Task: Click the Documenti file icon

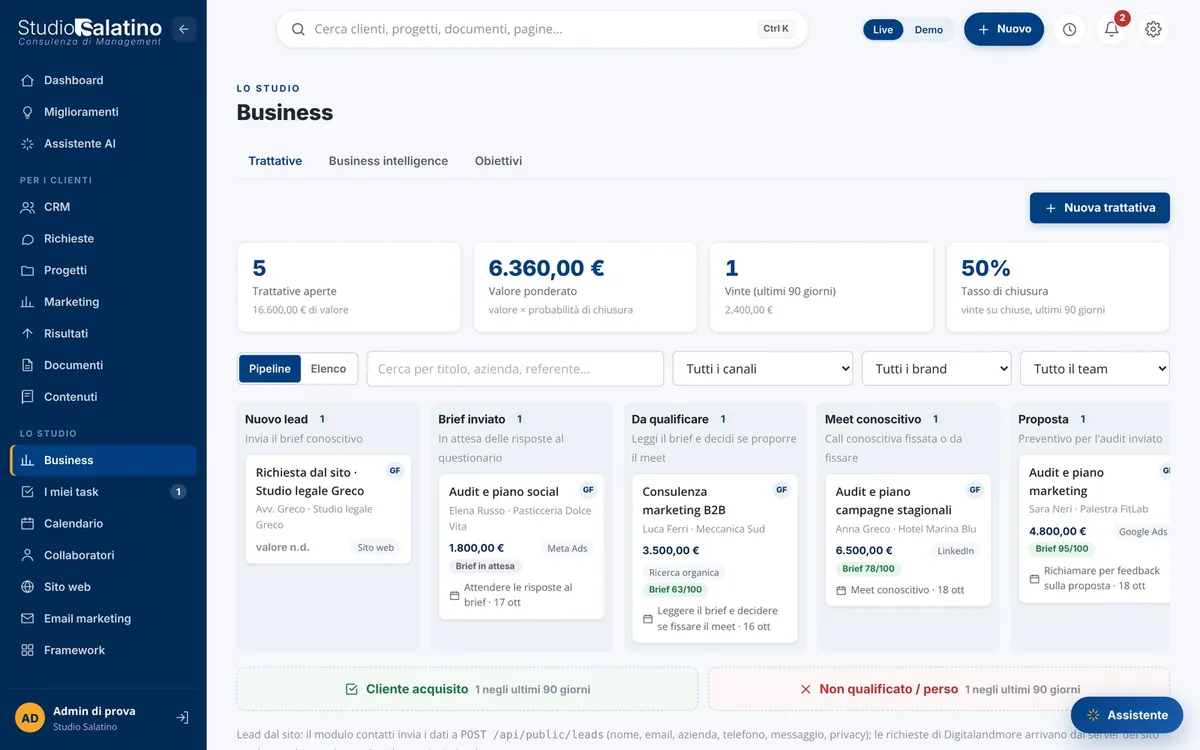Action: (x=28, y=365)
